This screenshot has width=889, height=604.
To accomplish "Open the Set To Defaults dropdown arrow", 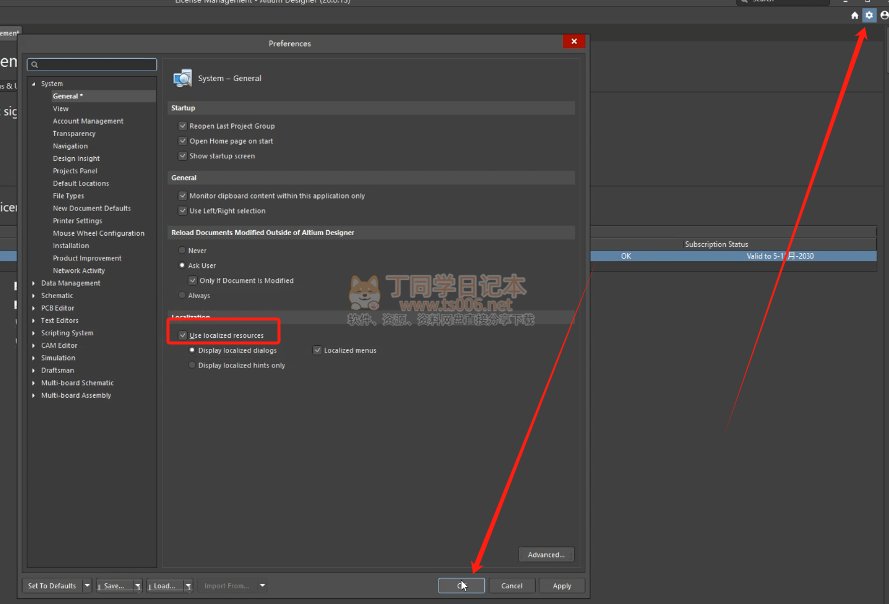I will pyautogui.click(x=87, y=585).
